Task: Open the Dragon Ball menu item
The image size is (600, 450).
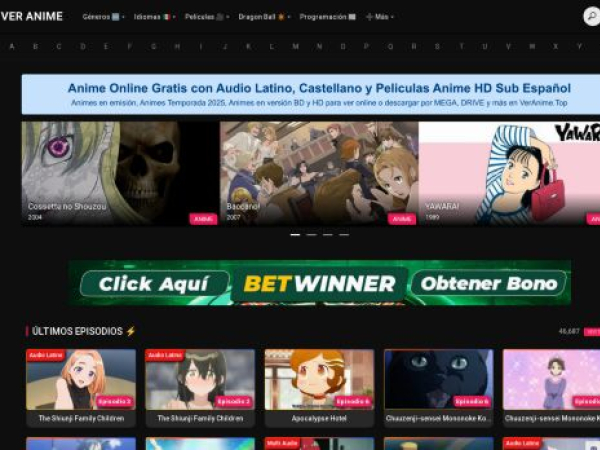Action: tap(263, 17)
